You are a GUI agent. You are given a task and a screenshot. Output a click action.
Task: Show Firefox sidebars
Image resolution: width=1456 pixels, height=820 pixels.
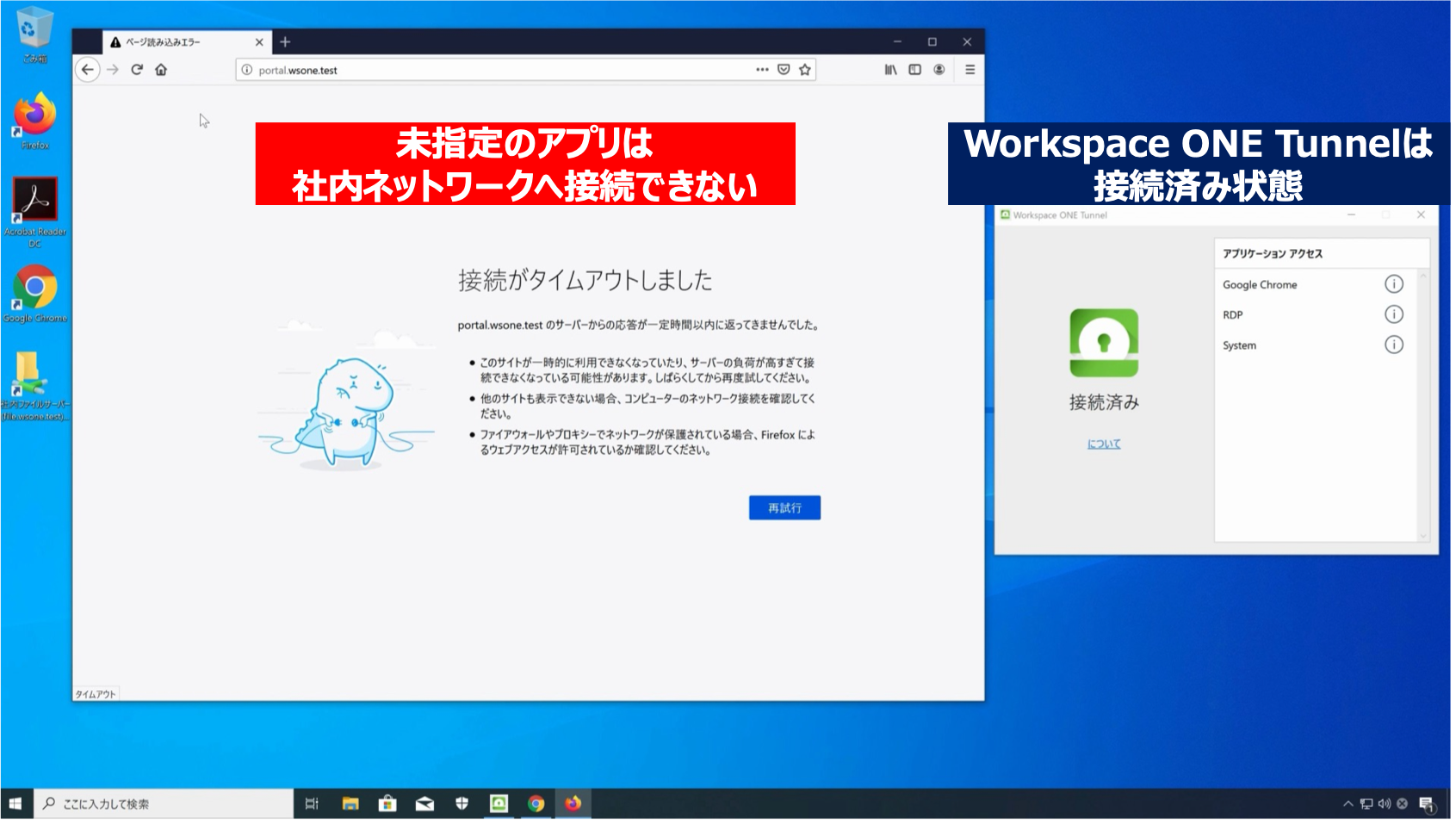915,70
